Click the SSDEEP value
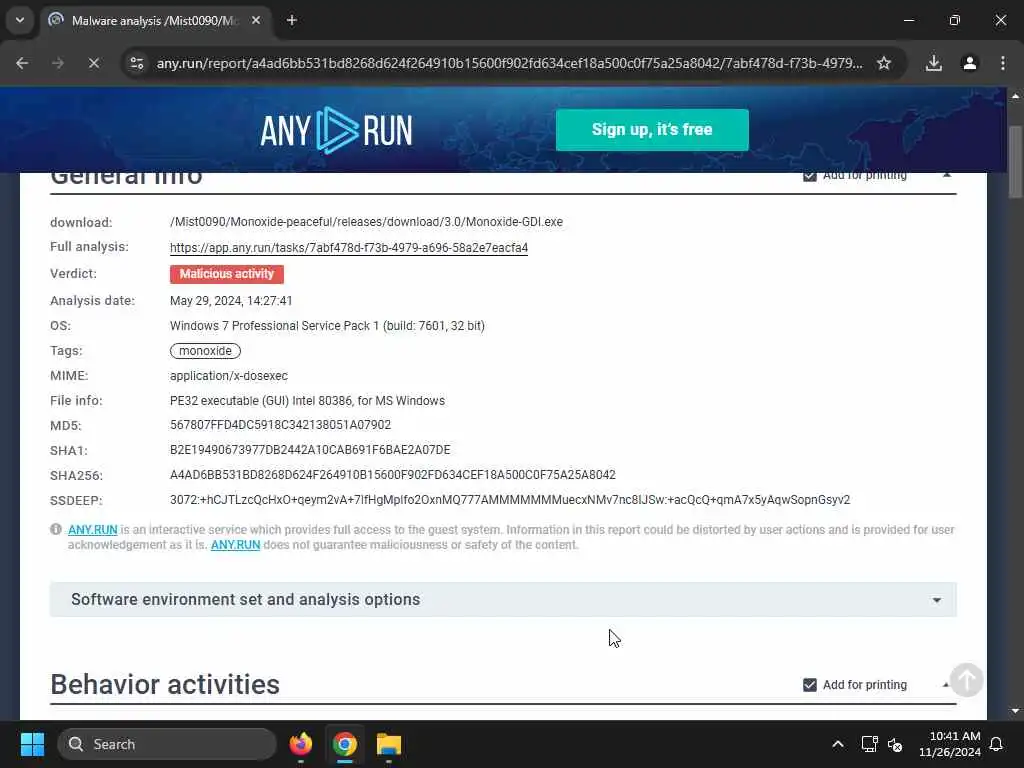 510,500
